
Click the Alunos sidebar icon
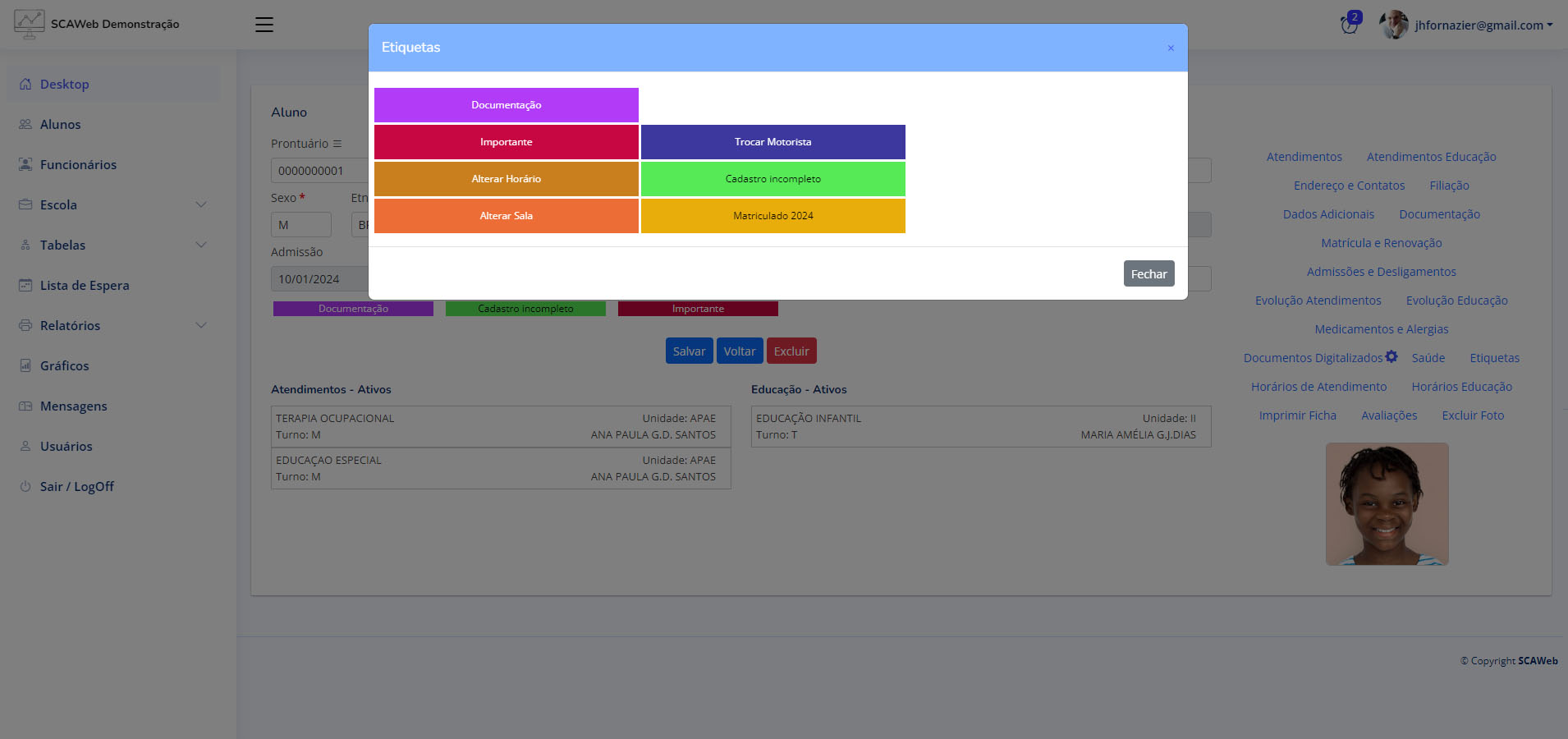25,125
